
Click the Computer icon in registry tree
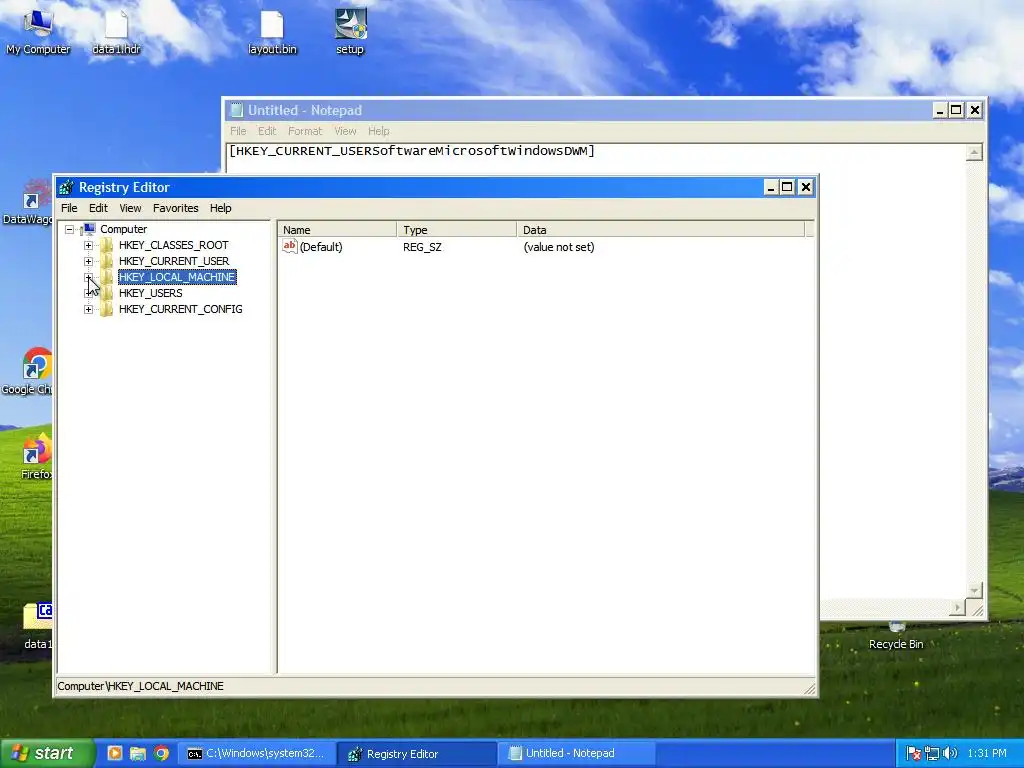(88, 229)
